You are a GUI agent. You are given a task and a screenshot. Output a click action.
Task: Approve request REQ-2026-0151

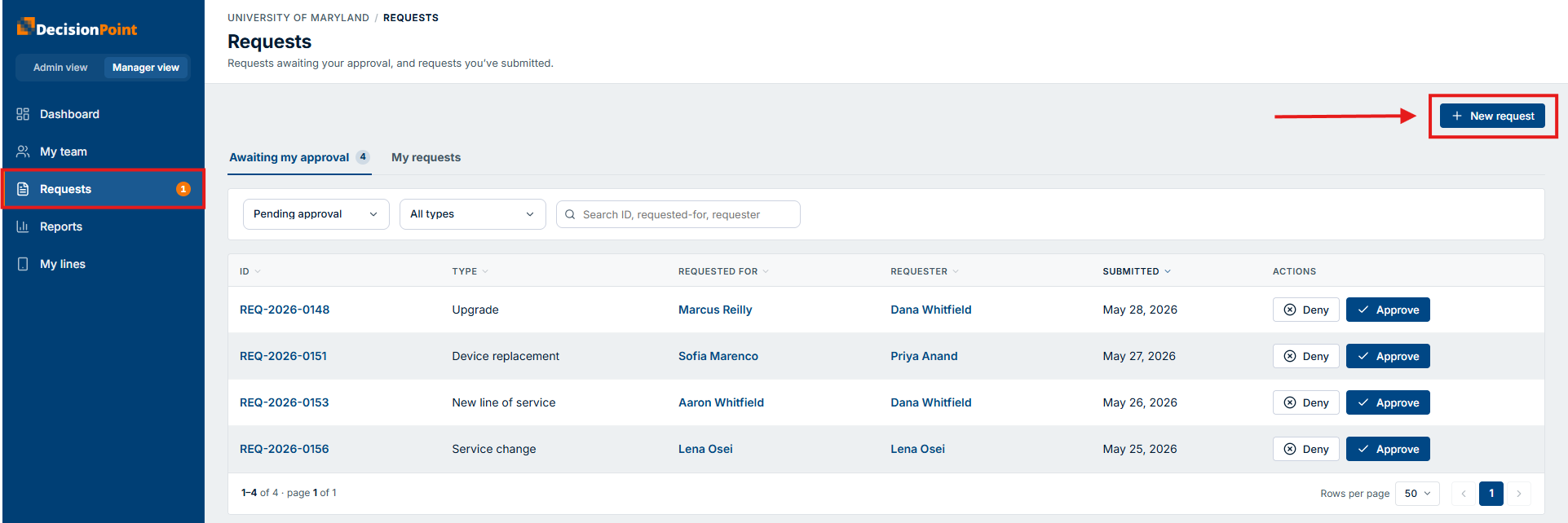pos(1388,356)
